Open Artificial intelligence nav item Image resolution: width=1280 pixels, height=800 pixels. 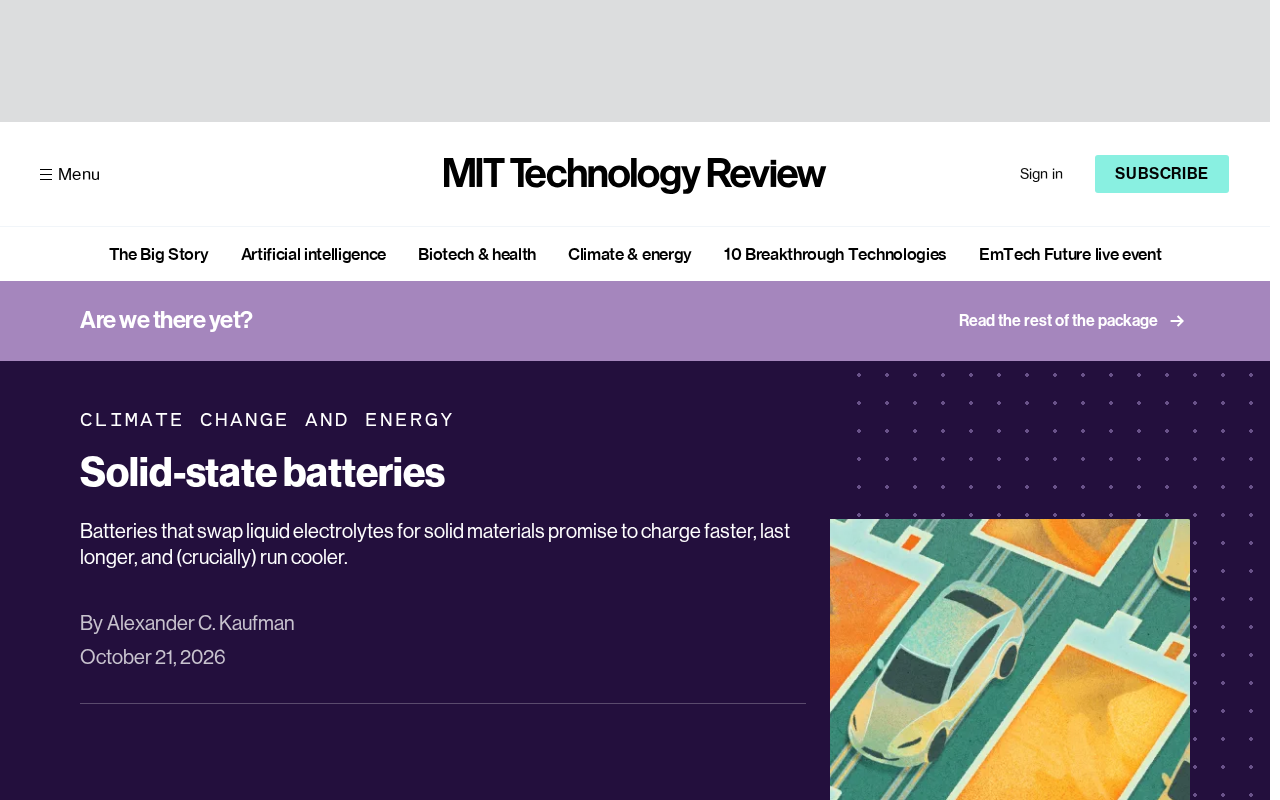pos(313,254)
